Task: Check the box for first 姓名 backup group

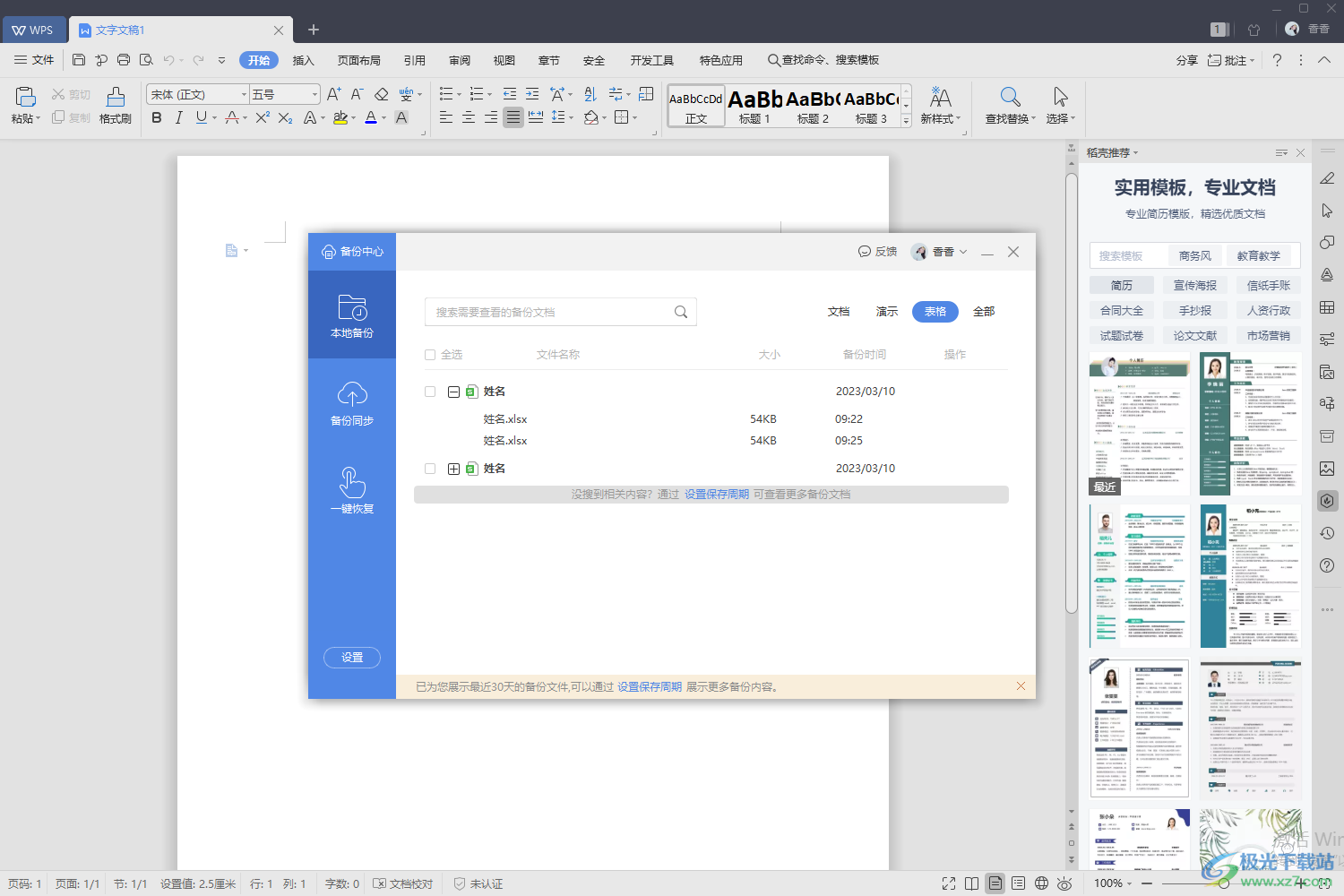Action: [x=430, y=392]
